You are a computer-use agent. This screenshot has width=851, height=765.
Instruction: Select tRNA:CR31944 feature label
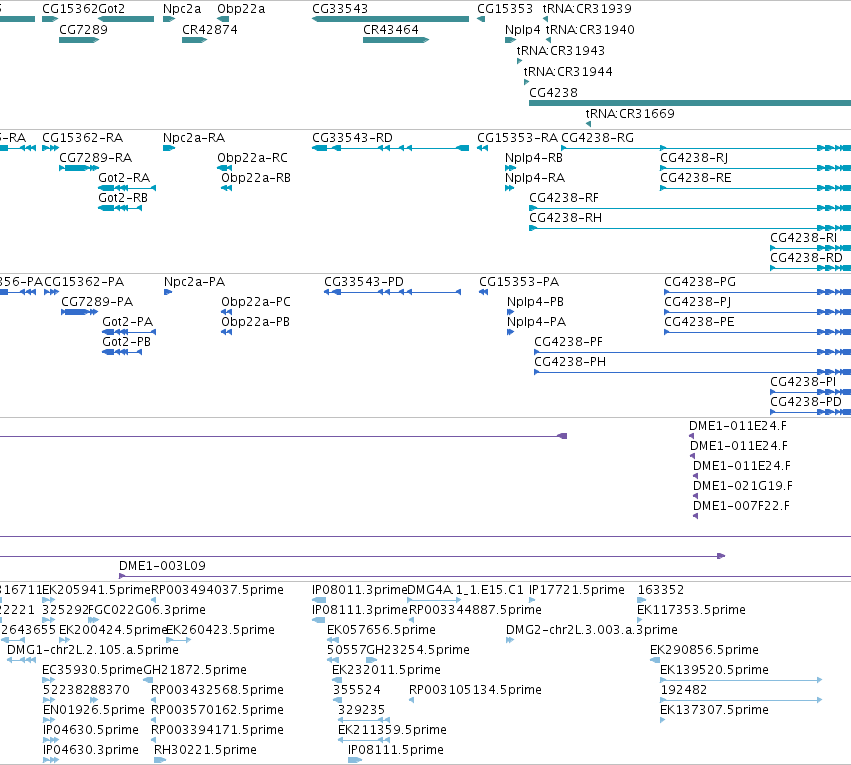pos(568,72)
